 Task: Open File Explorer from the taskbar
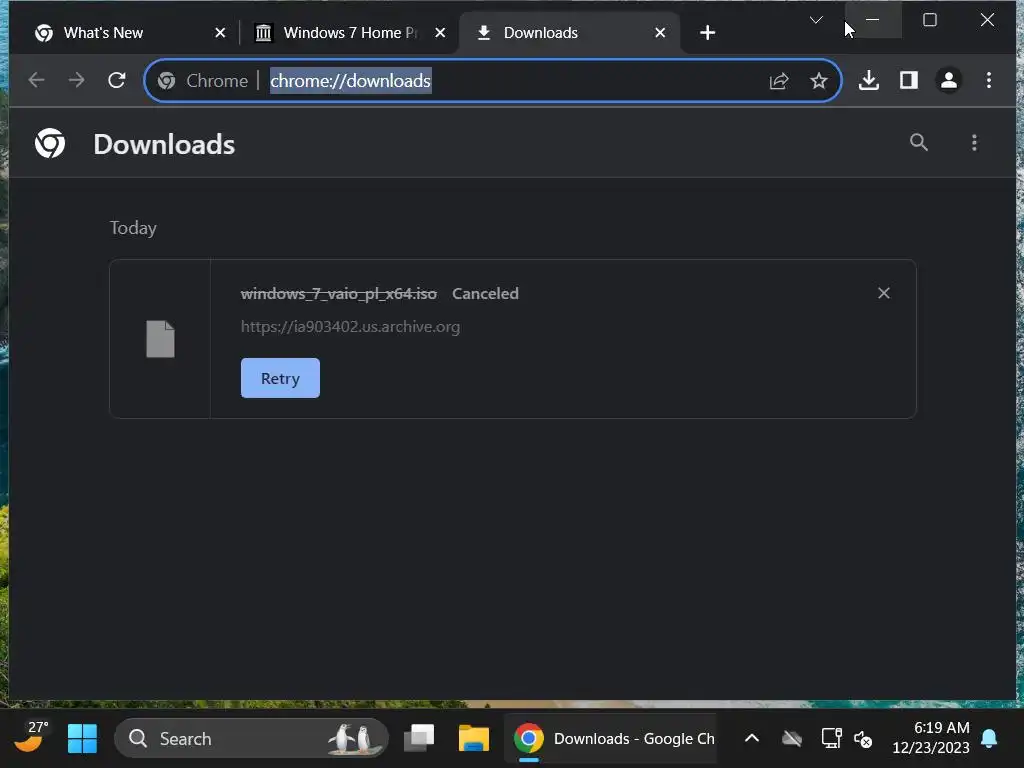(x=473, y=739)
